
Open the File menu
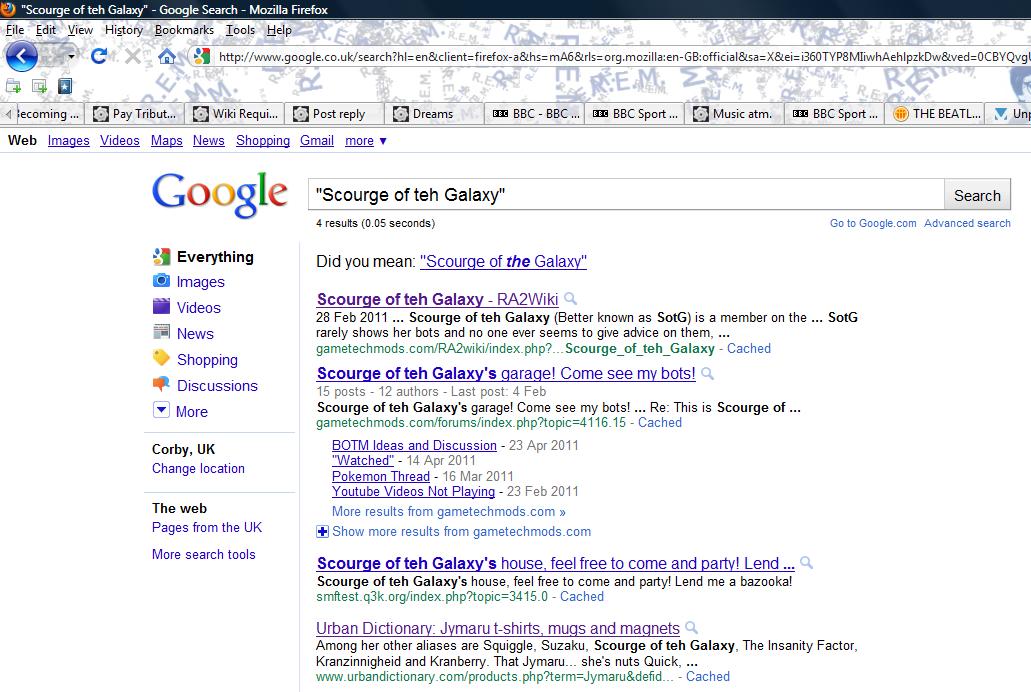[15, 30]
